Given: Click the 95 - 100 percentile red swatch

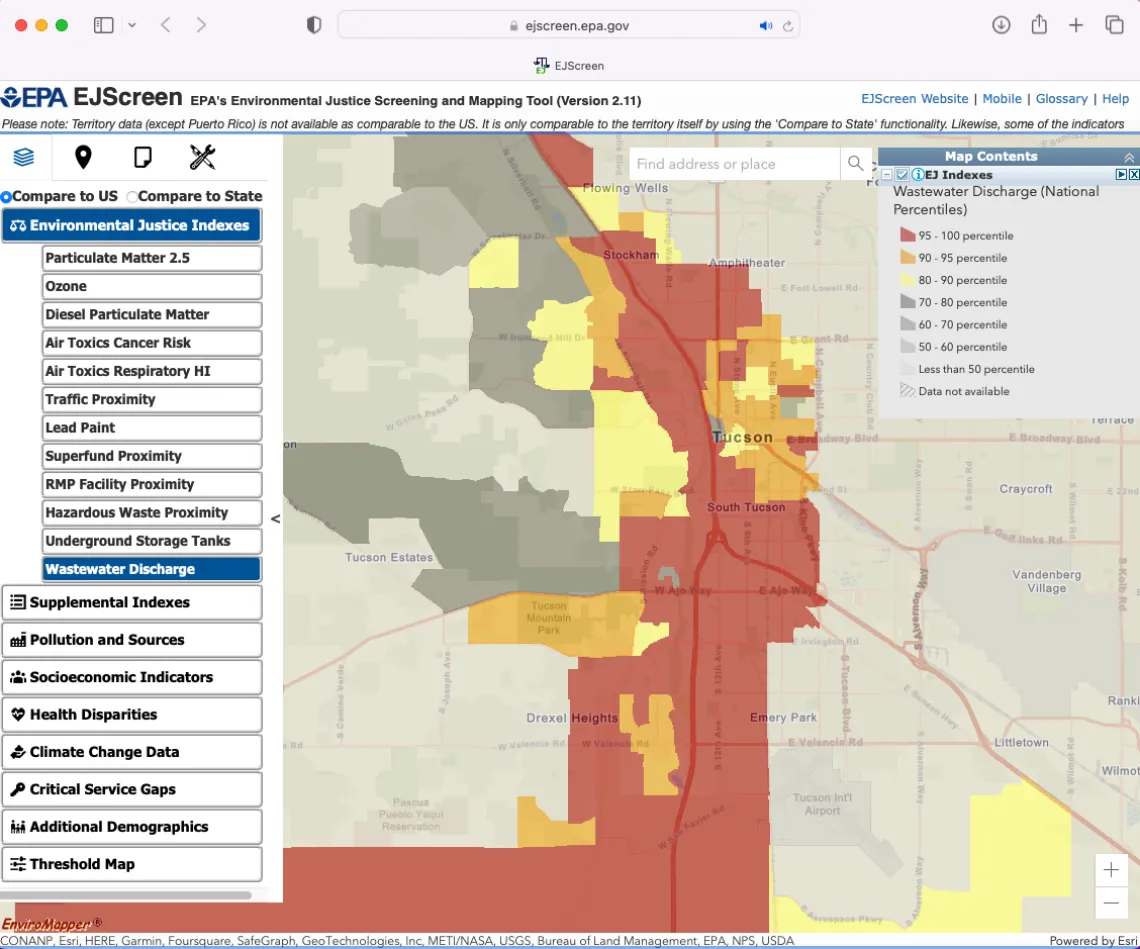Looking at the screenshot, I should pos(907,235).
